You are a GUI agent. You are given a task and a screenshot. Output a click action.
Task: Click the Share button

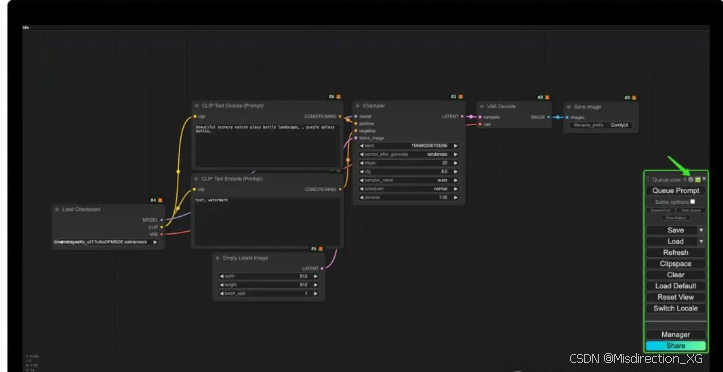[x=676, y=346]
